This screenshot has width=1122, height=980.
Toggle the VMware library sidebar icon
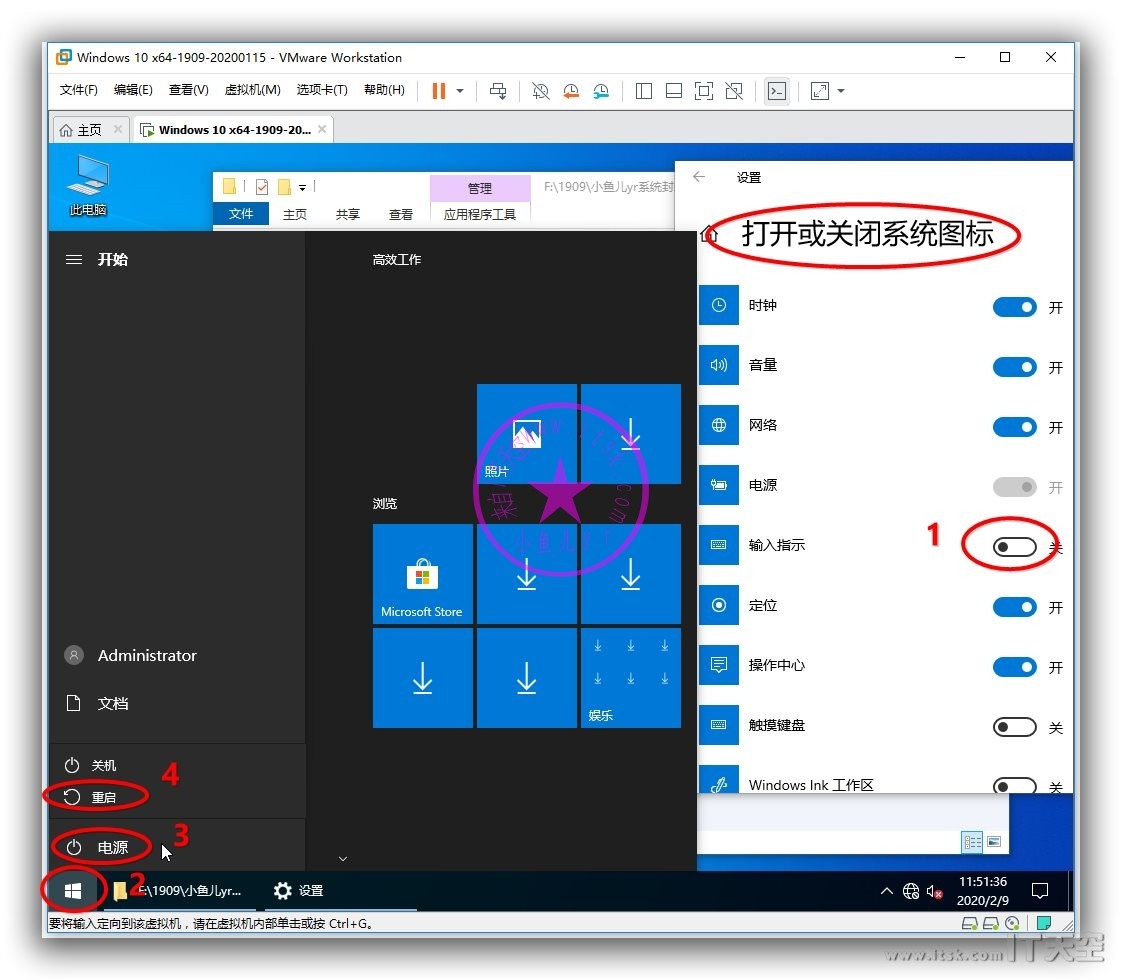coord(643,91)
